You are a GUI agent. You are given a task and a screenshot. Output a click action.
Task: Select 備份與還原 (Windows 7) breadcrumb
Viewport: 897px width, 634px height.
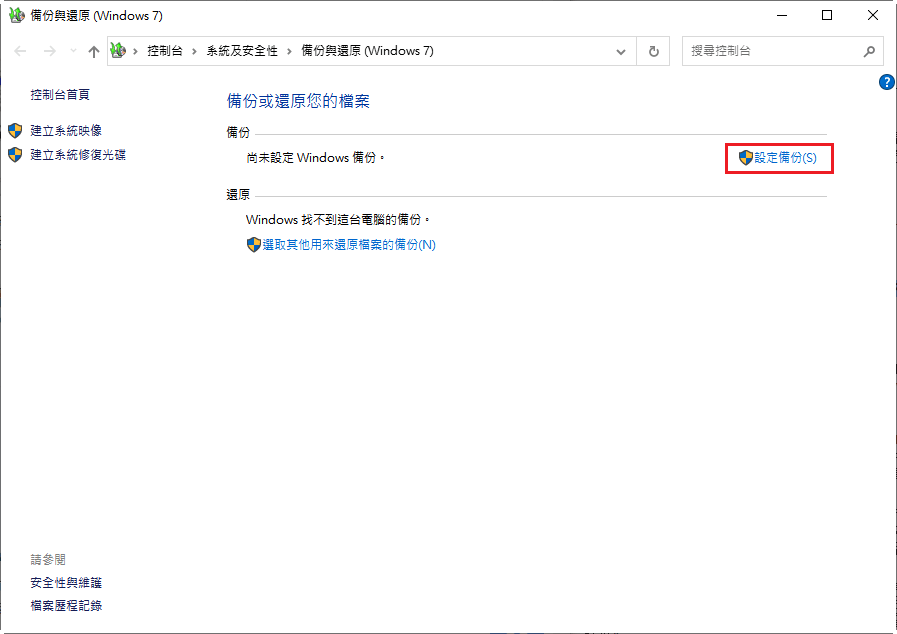pos(367,51)
